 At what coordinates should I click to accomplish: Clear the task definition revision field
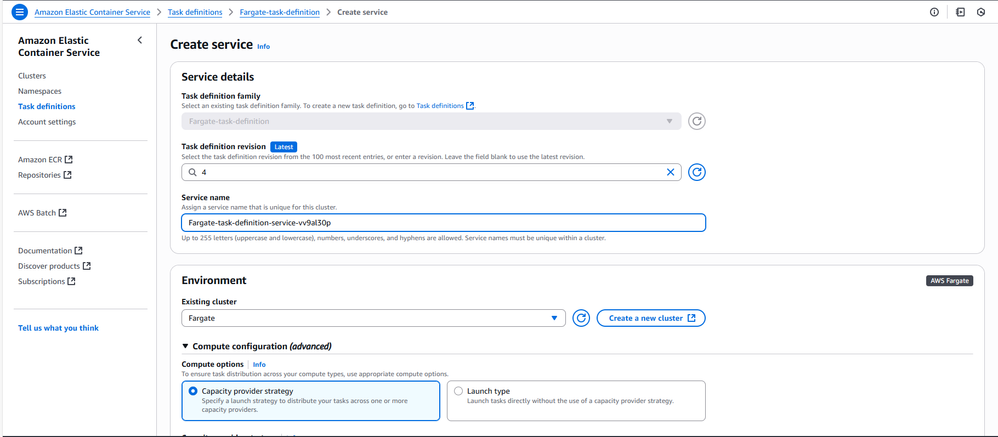point(671,172)
